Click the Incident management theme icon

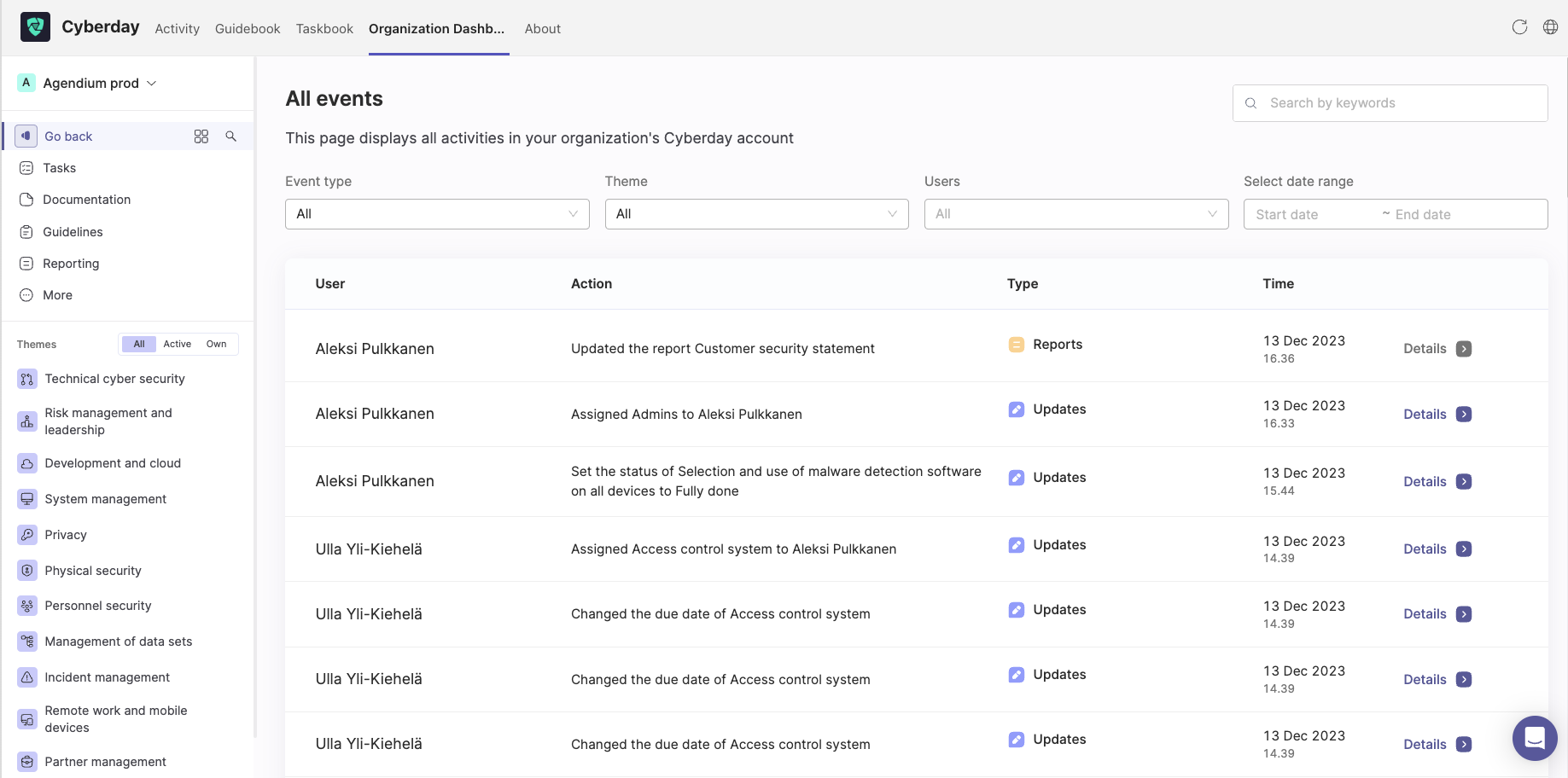[x=27, y=677]
